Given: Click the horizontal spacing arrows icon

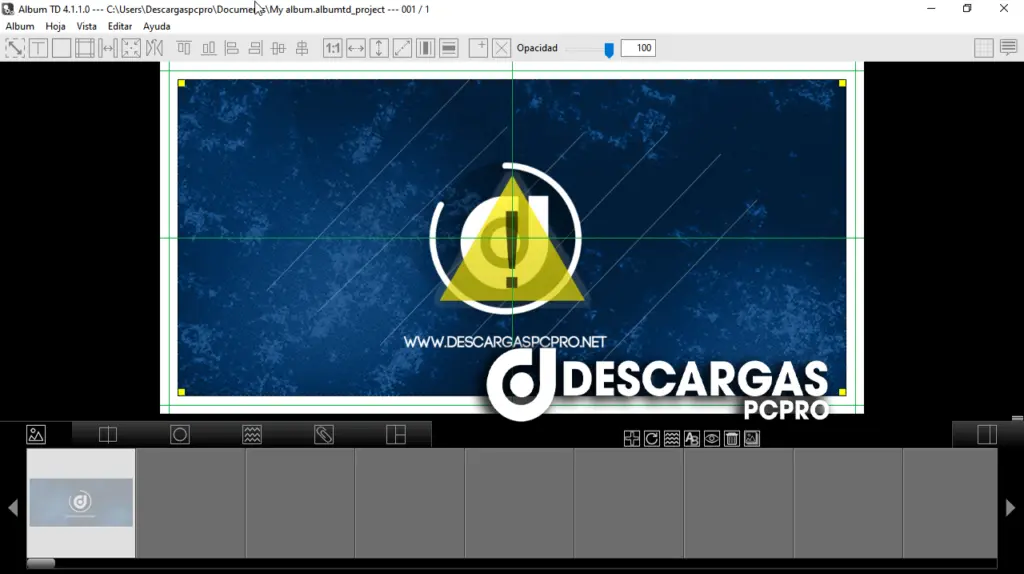Looking at the screenshot, I should [108, 48].
